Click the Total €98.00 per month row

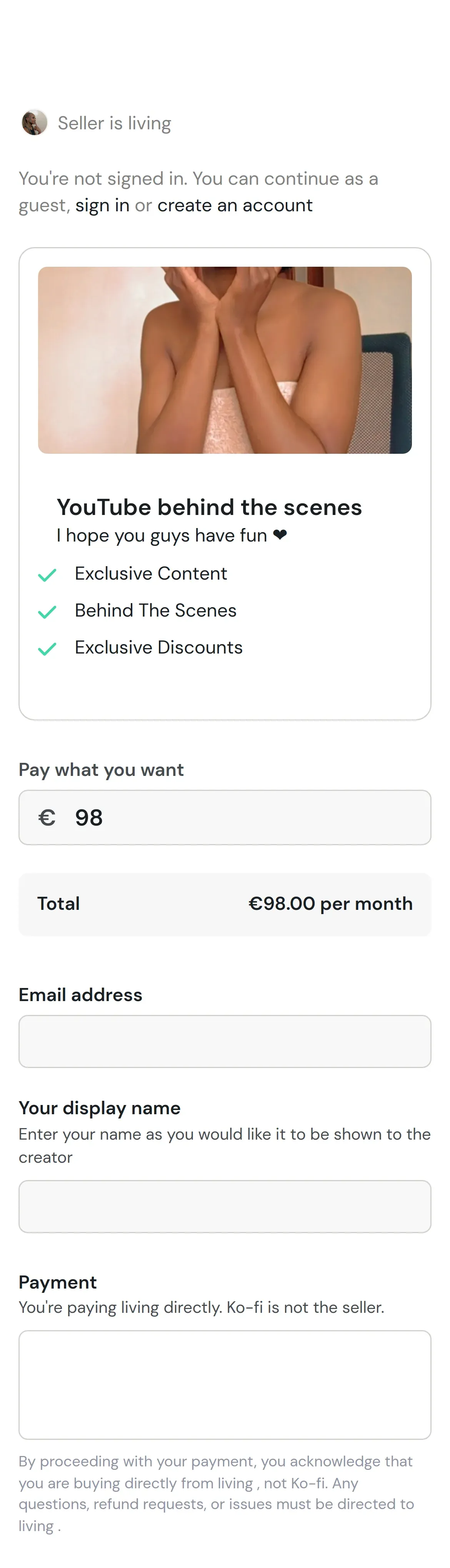tap(224, 904)
